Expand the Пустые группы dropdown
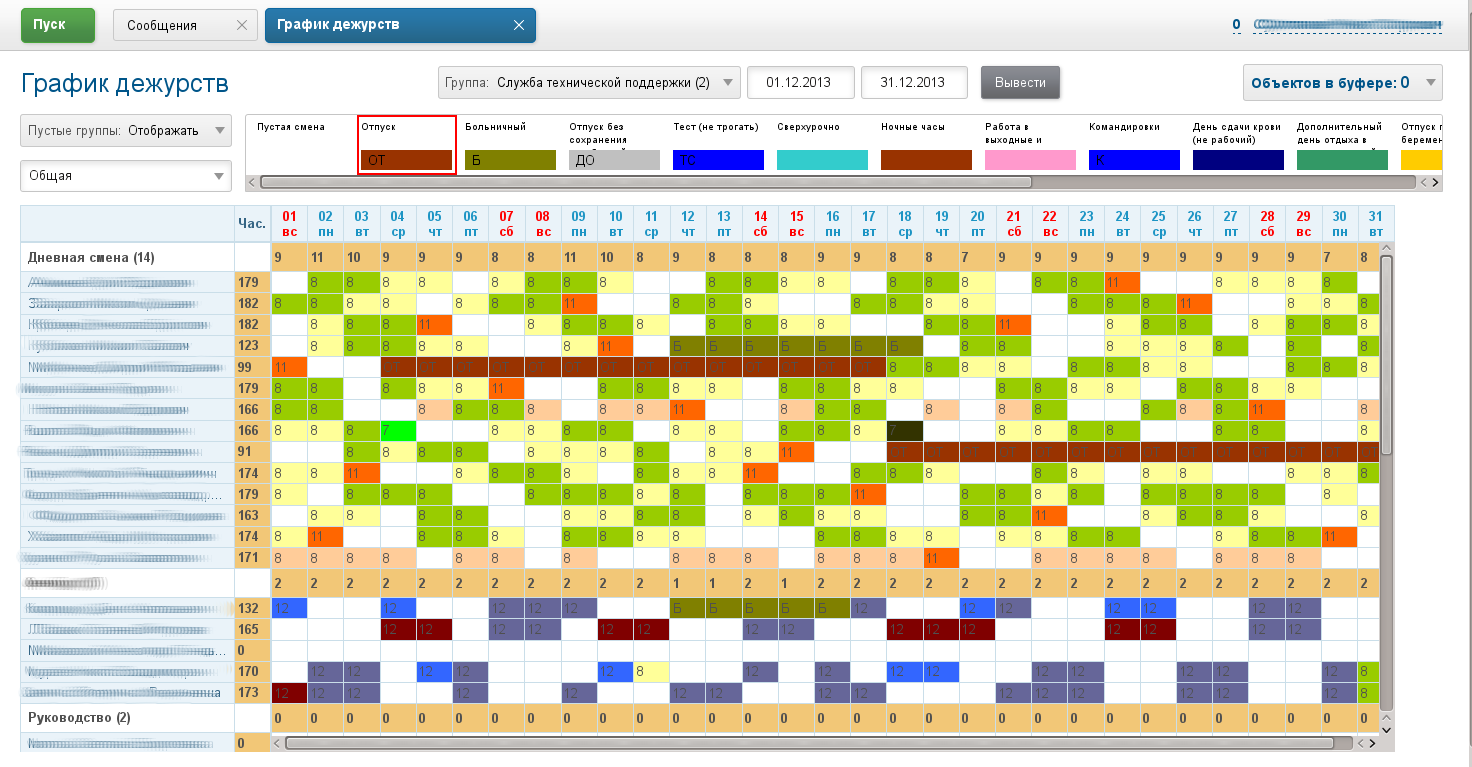 [126, 131]
